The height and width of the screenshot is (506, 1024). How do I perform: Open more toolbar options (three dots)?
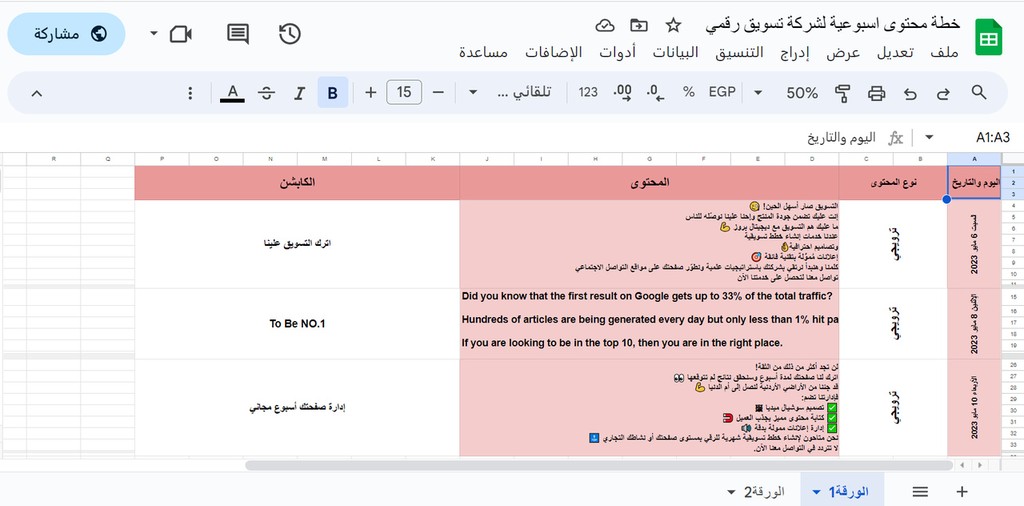[x=190, y=93]
